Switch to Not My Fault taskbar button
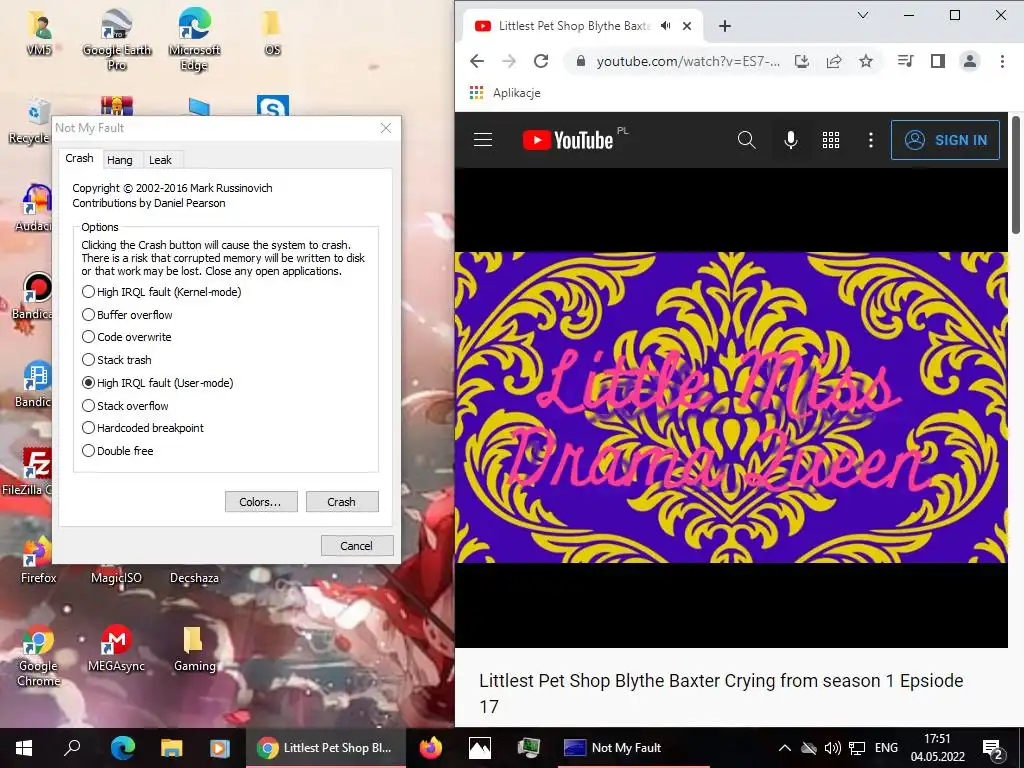The height and width of the screenshot is (768, 1024). [633, 748]
